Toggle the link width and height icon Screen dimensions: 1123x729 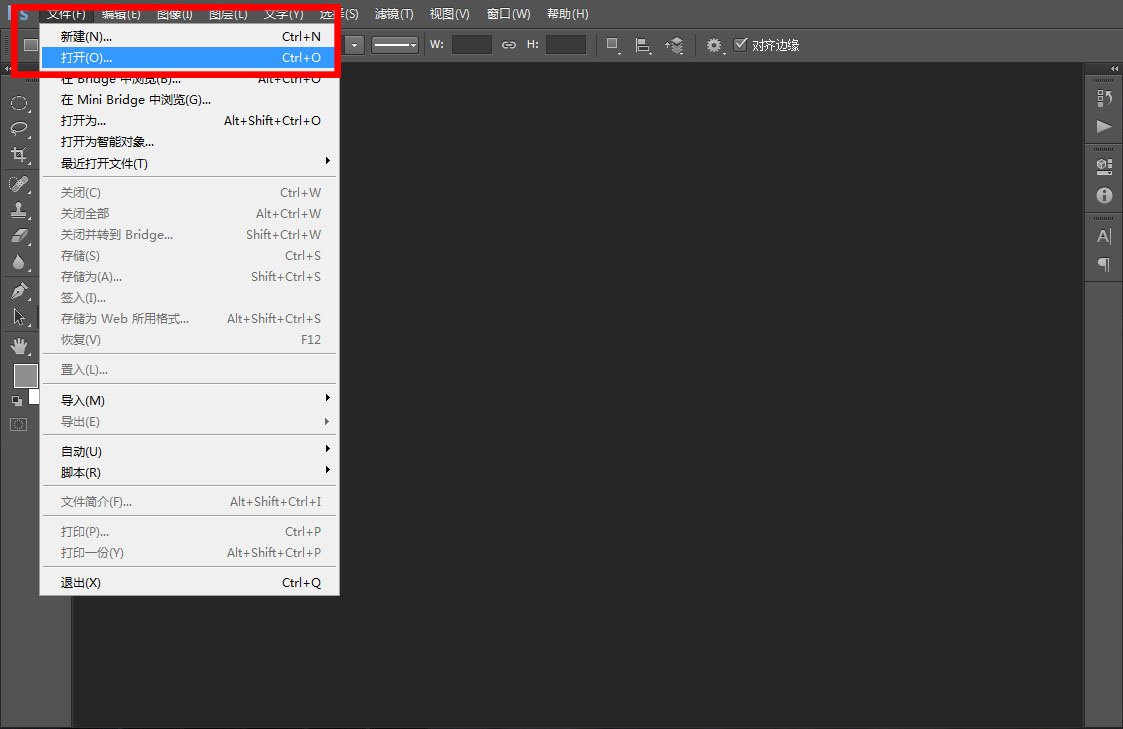(x=509, y=45)
